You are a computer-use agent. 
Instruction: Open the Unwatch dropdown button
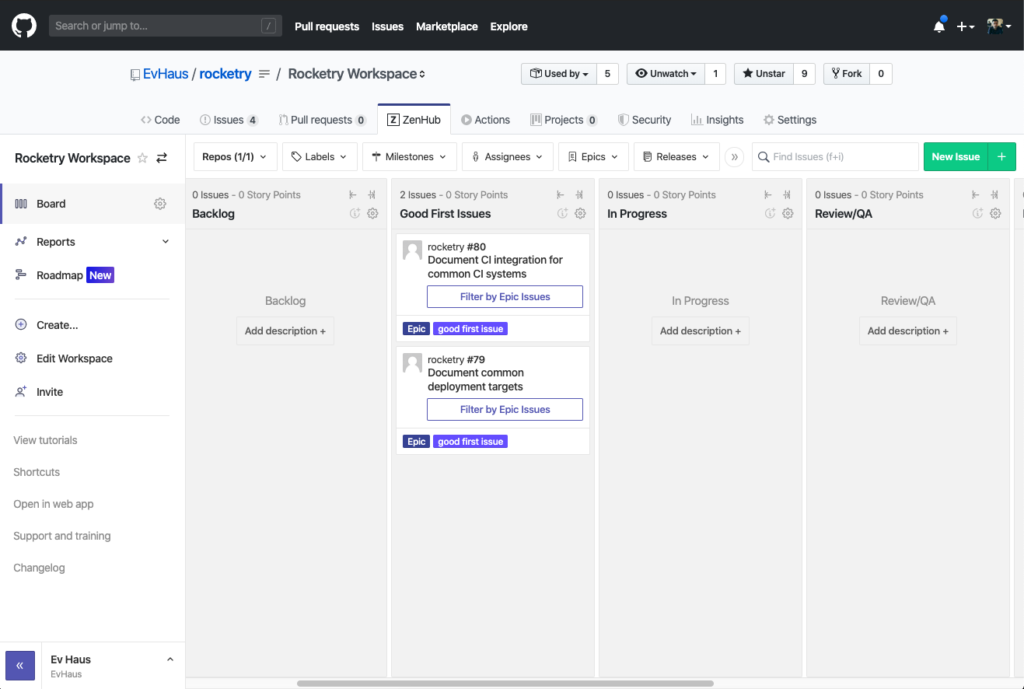(665, 74)
